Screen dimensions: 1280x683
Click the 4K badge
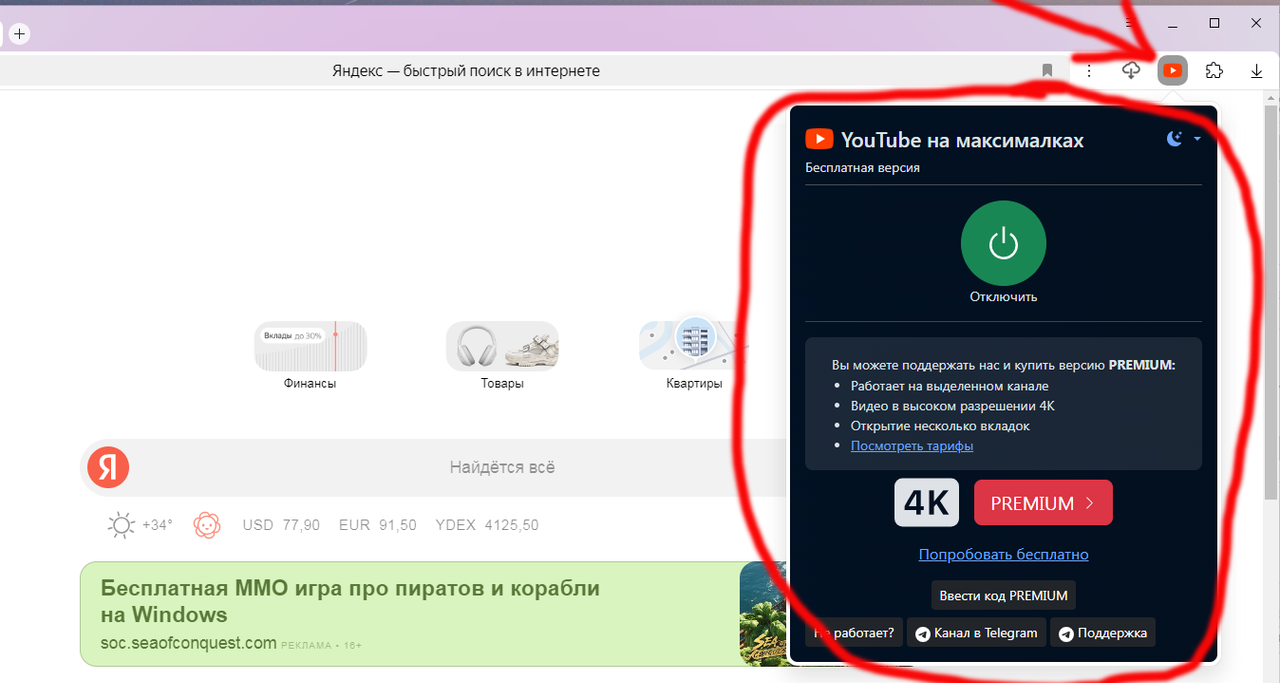coord(926,503)
